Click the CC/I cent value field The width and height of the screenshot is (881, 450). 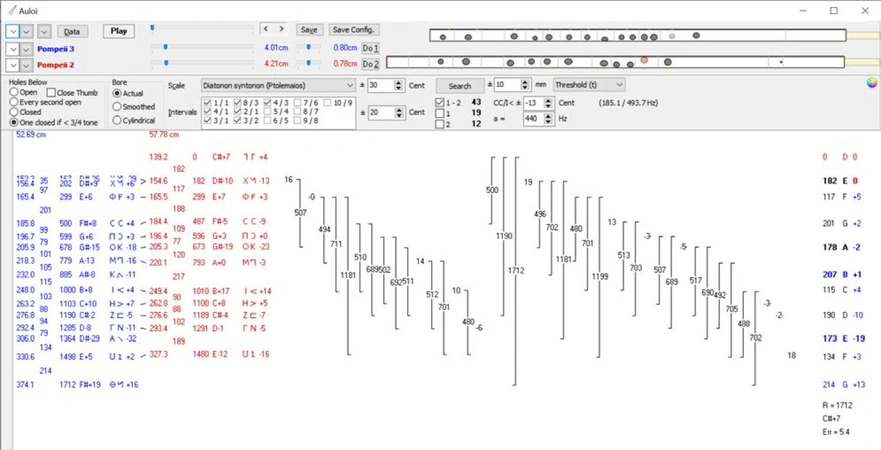click(x=533, y=103)
